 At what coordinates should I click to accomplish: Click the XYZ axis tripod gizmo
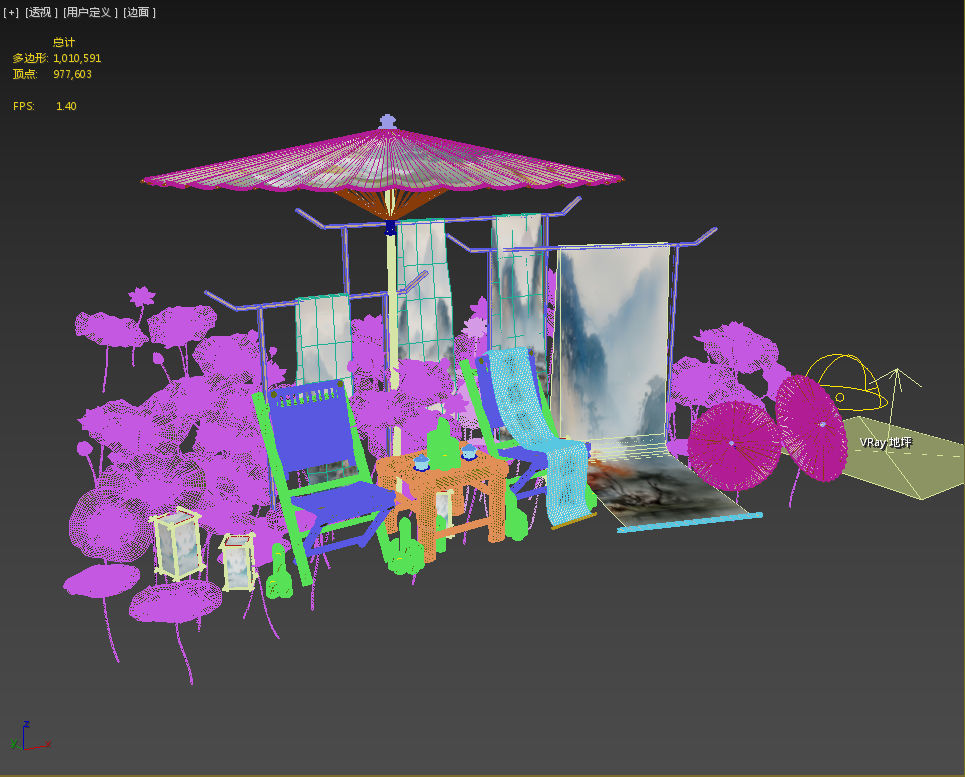(x=28, y=736)
